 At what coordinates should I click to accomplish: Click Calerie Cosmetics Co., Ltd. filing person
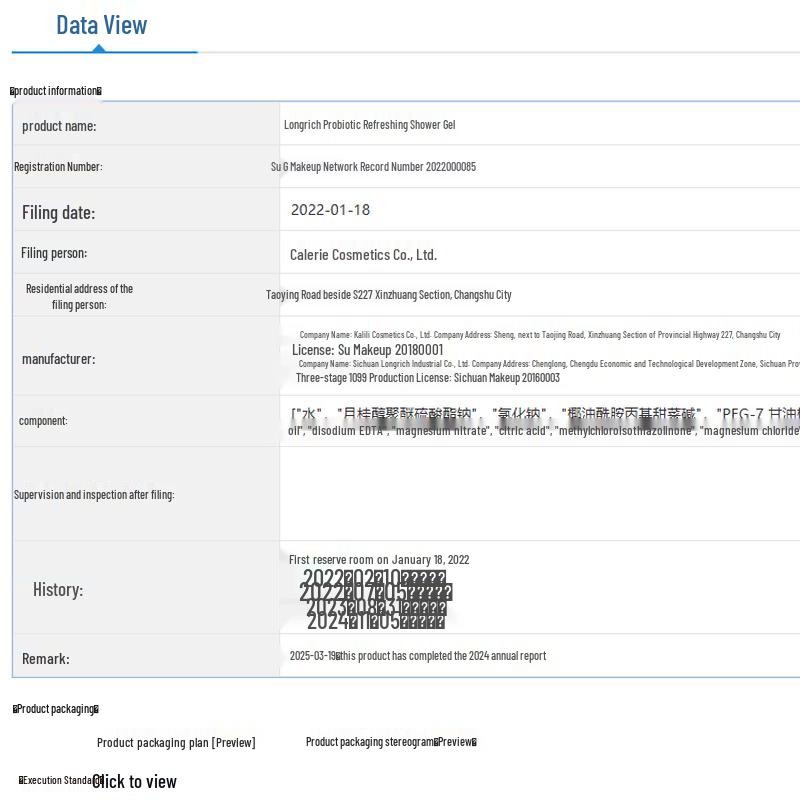[x=363, y=255]
